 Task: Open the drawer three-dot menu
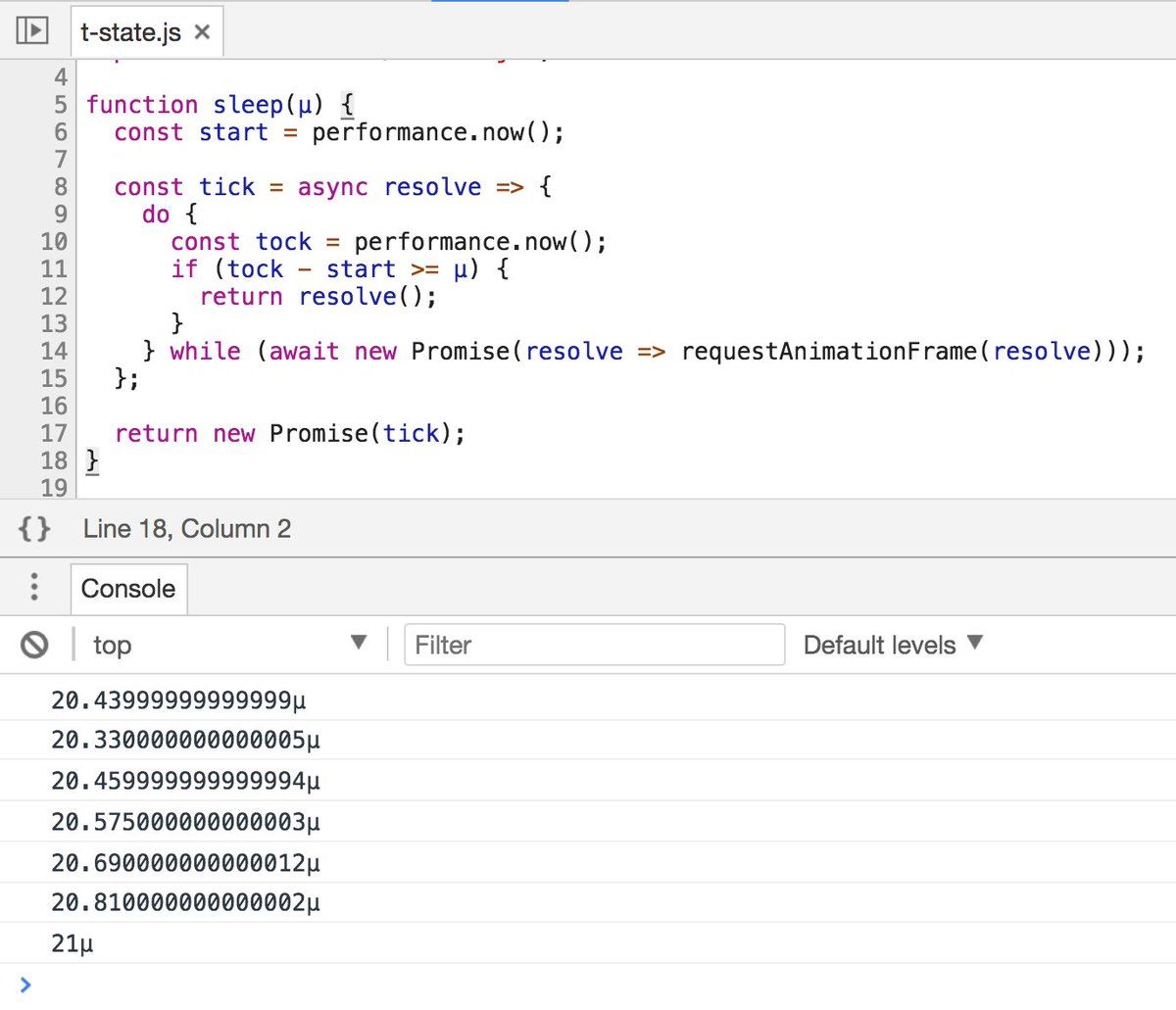click(x=34, y=587)
